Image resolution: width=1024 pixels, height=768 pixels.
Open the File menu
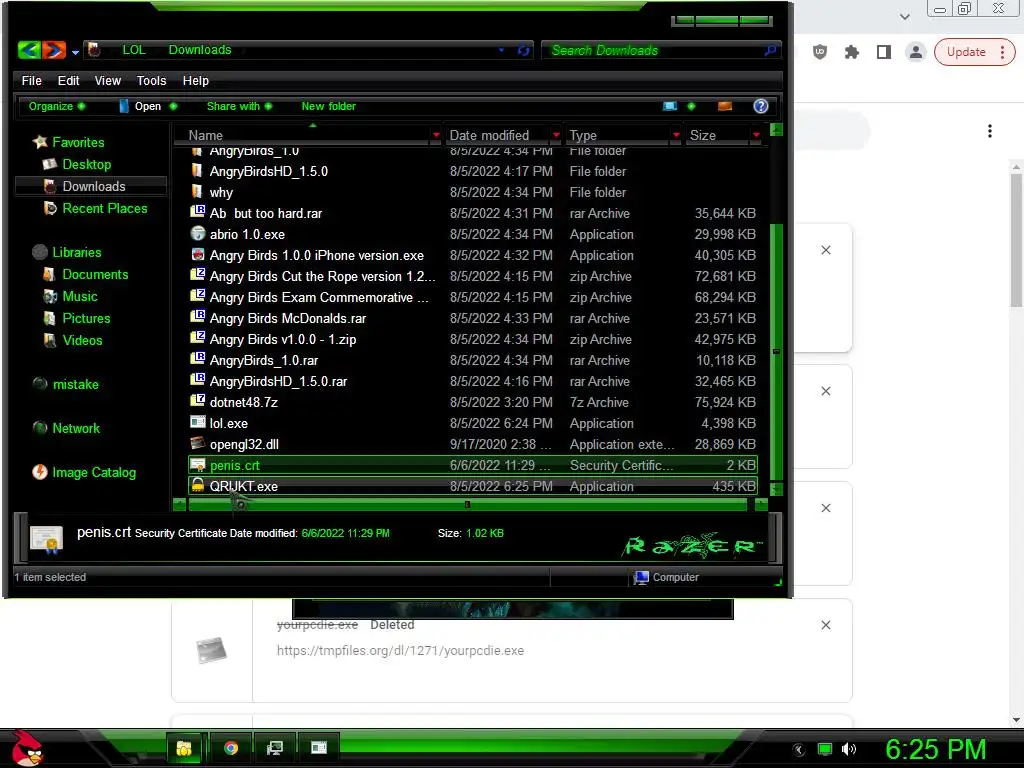[31, 80]
